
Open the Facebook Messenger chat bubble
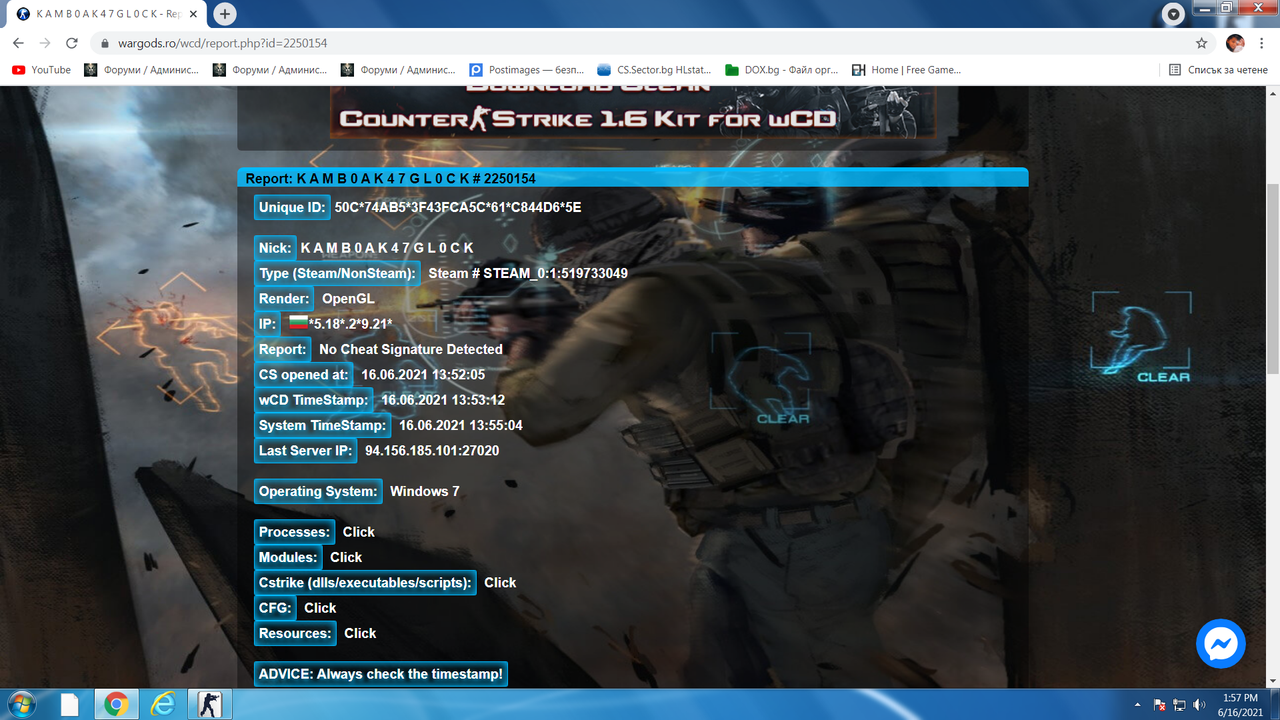(x=1220, y=644)
